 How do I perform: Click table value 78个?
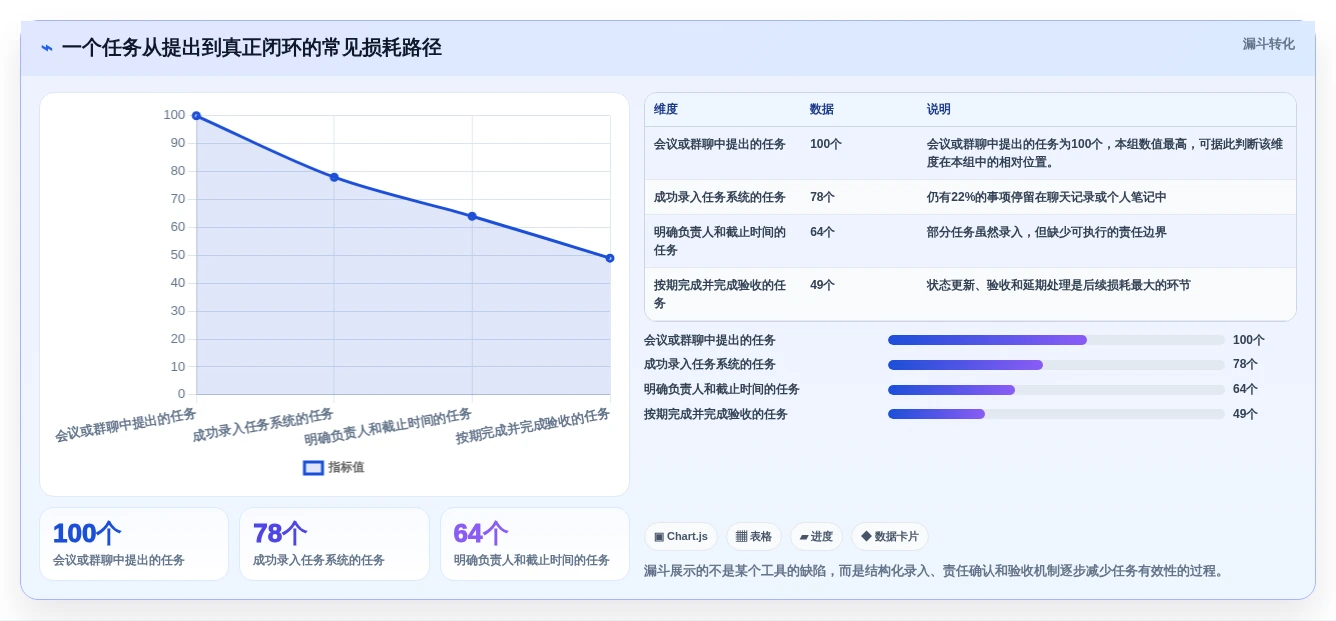(822, 197)
